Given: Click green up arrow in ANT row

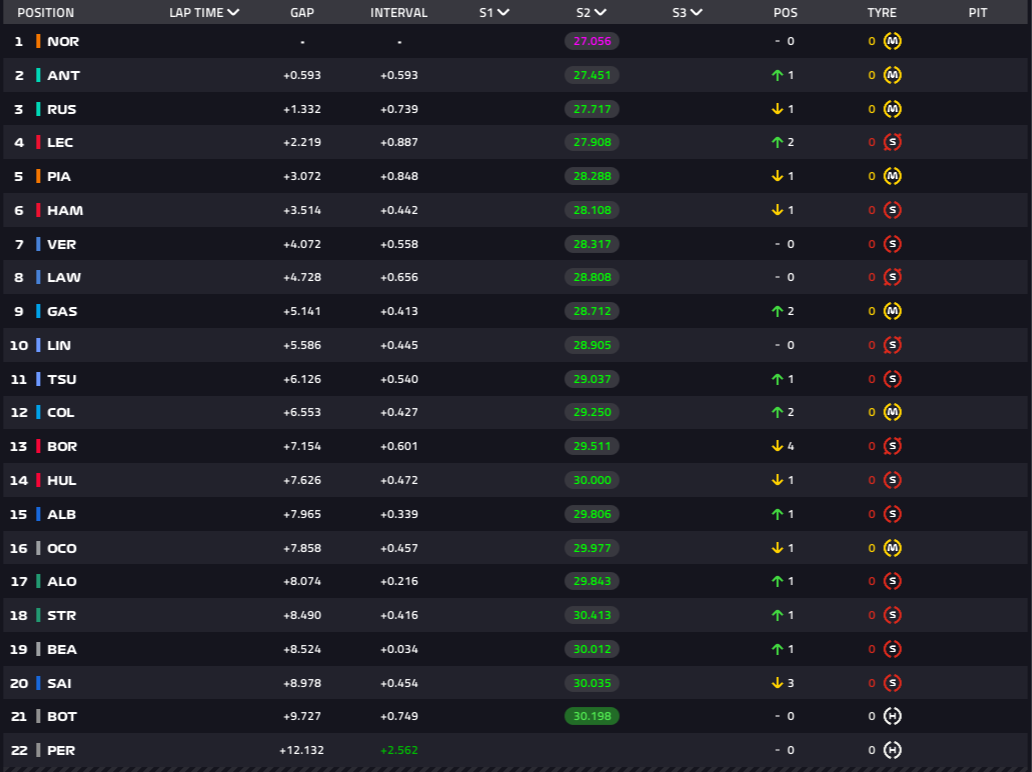Looking at the screenshot, I should (x=777, y=75).
